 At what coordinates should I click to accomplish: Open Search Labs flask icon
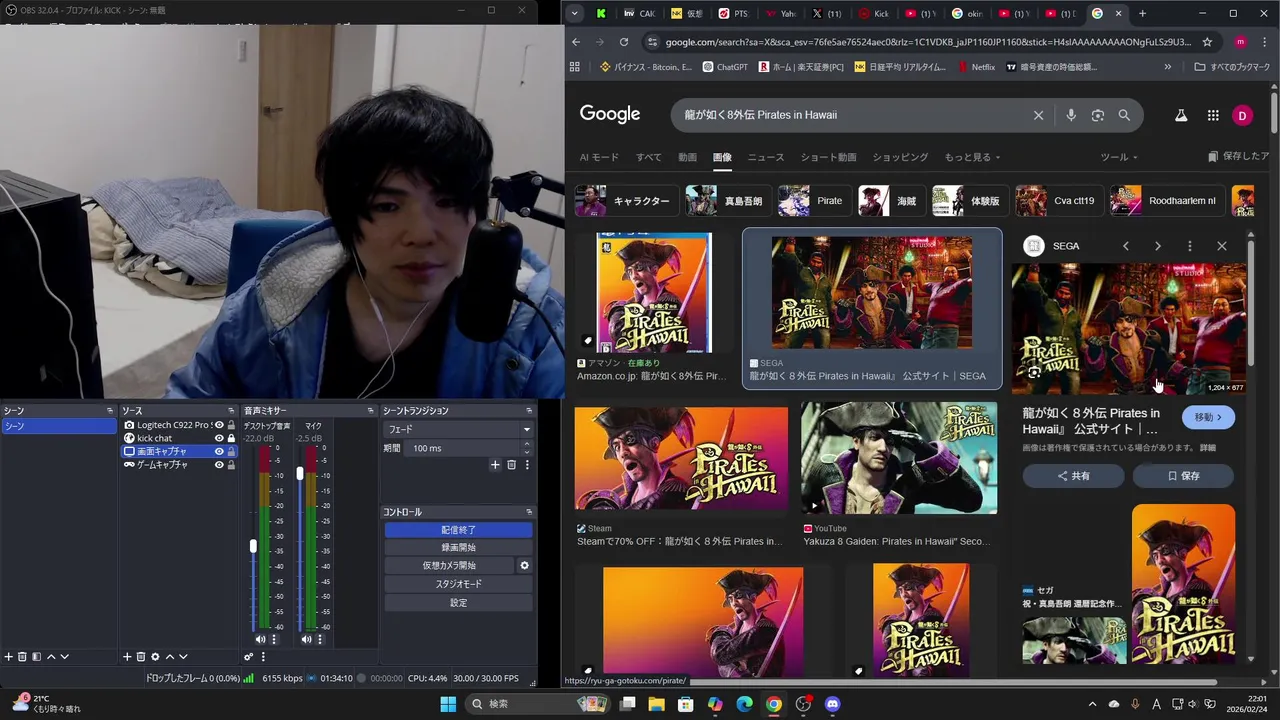click(x=1181, y=115)
